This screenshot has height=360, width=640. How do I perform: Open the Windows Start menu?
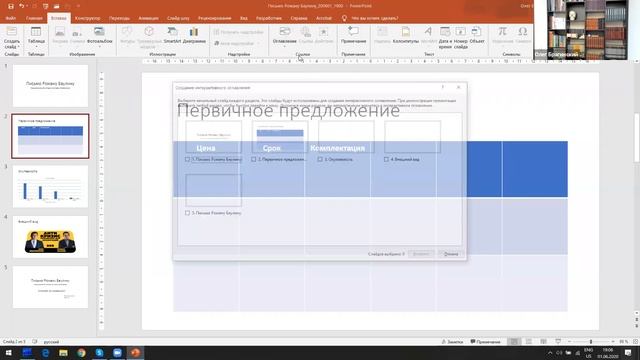point(9,353)
